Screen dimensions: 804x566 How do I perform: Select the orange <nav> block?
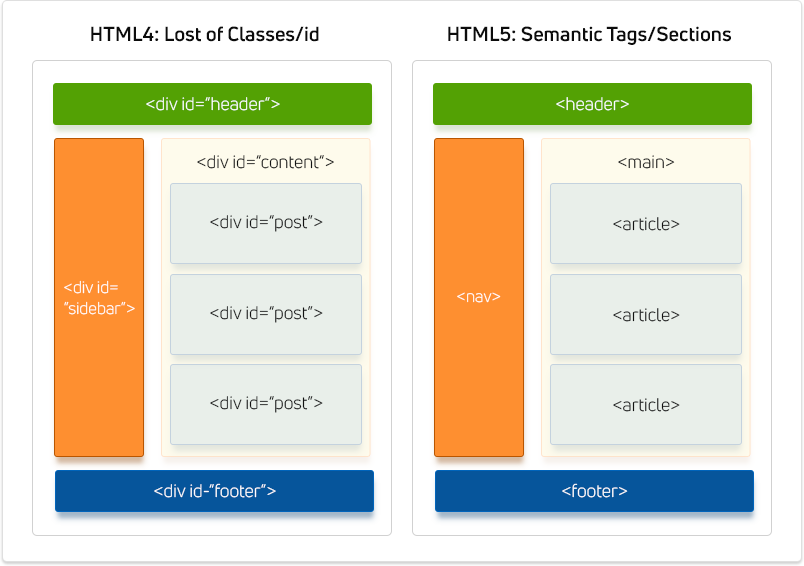(x=479, y=297)
